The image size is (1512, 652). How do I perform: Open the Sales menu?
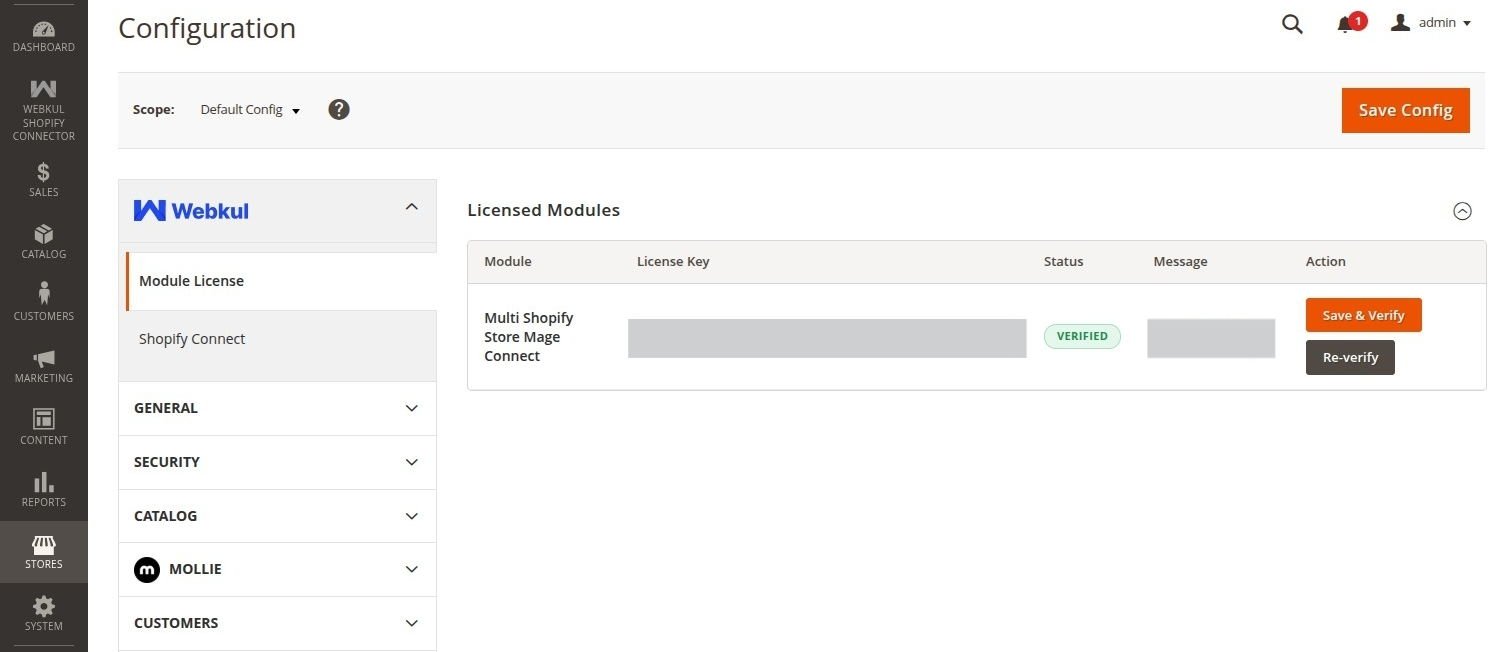click(44, 180)
